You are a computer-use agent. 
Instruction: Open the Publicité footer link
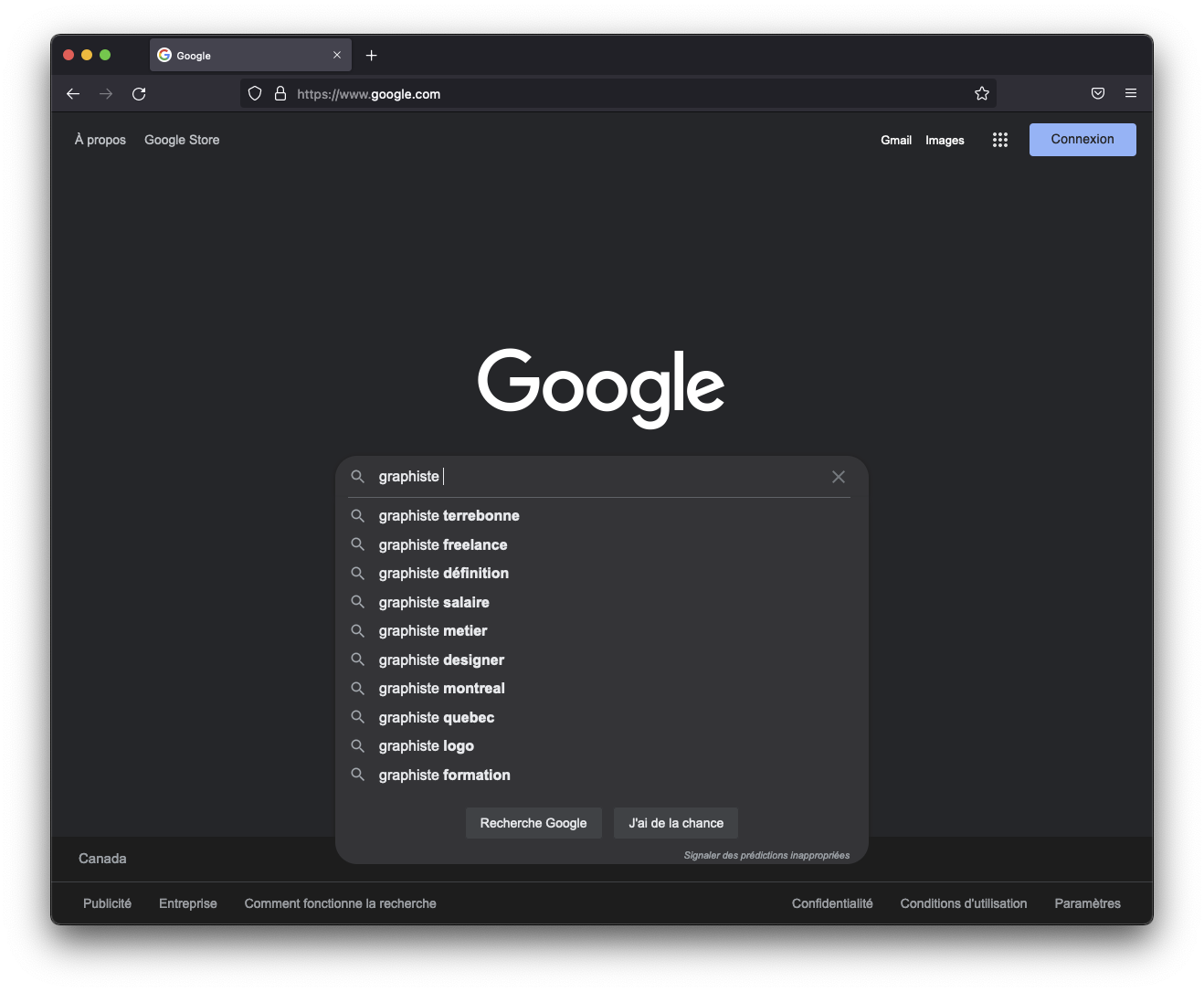pos(107,903)
